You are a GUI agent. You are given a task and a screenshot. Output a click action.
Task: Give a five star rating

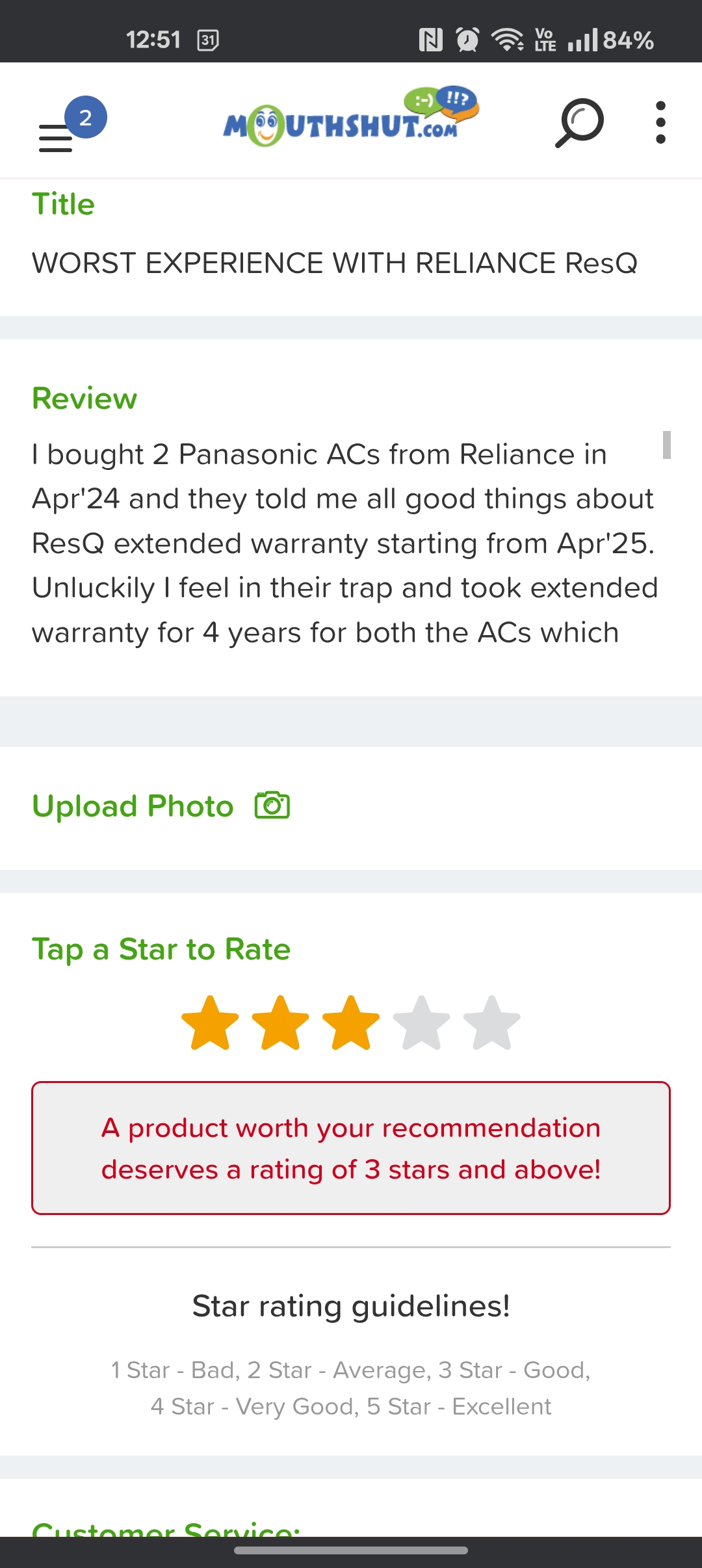point(491,1023)
